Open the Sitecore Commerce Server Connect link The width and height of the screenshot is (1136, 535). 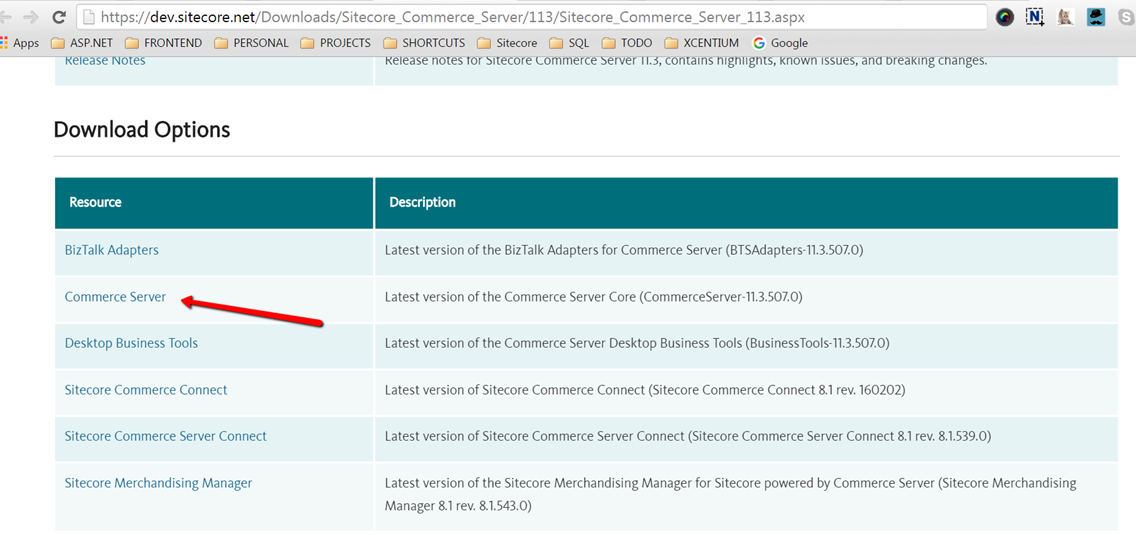165,436
